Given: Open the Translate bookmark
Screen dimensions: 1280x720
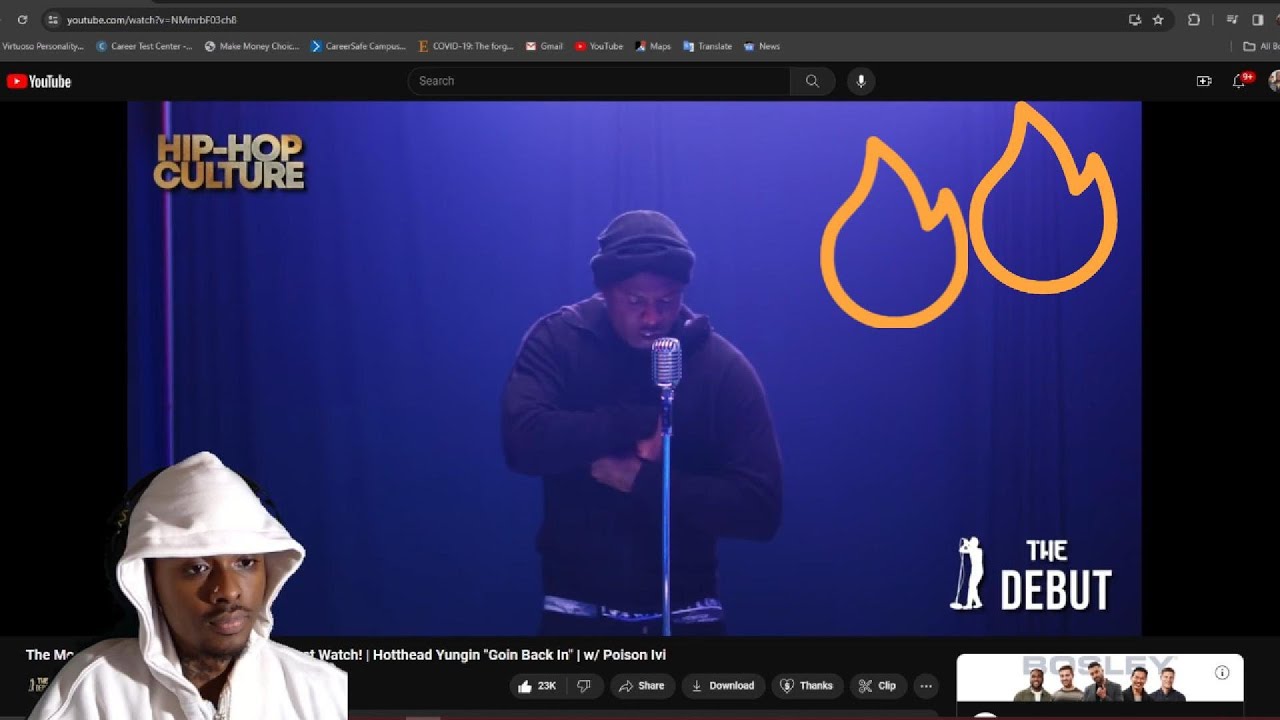Looking at the screenshot, I should click(x=707, y=46).
